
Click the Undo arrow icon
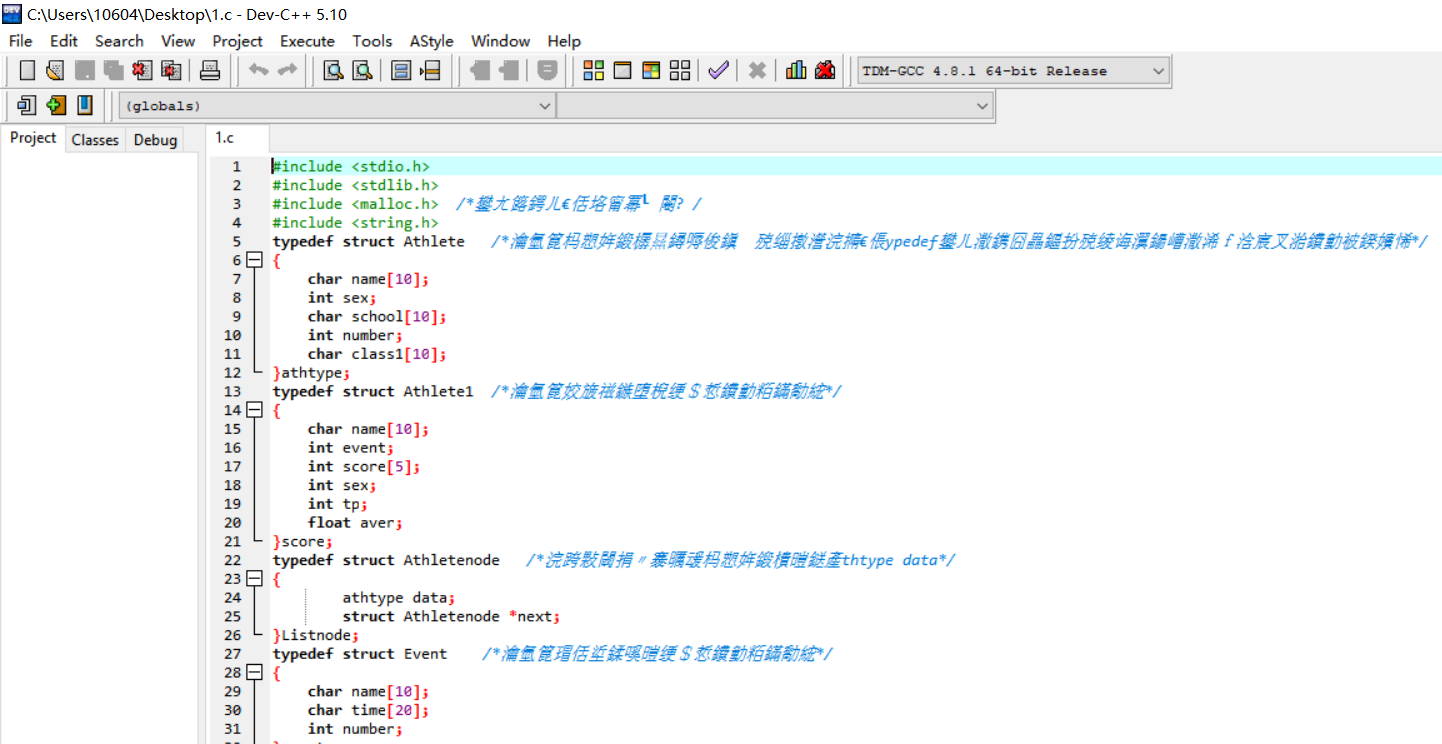[x=259, y=70]
